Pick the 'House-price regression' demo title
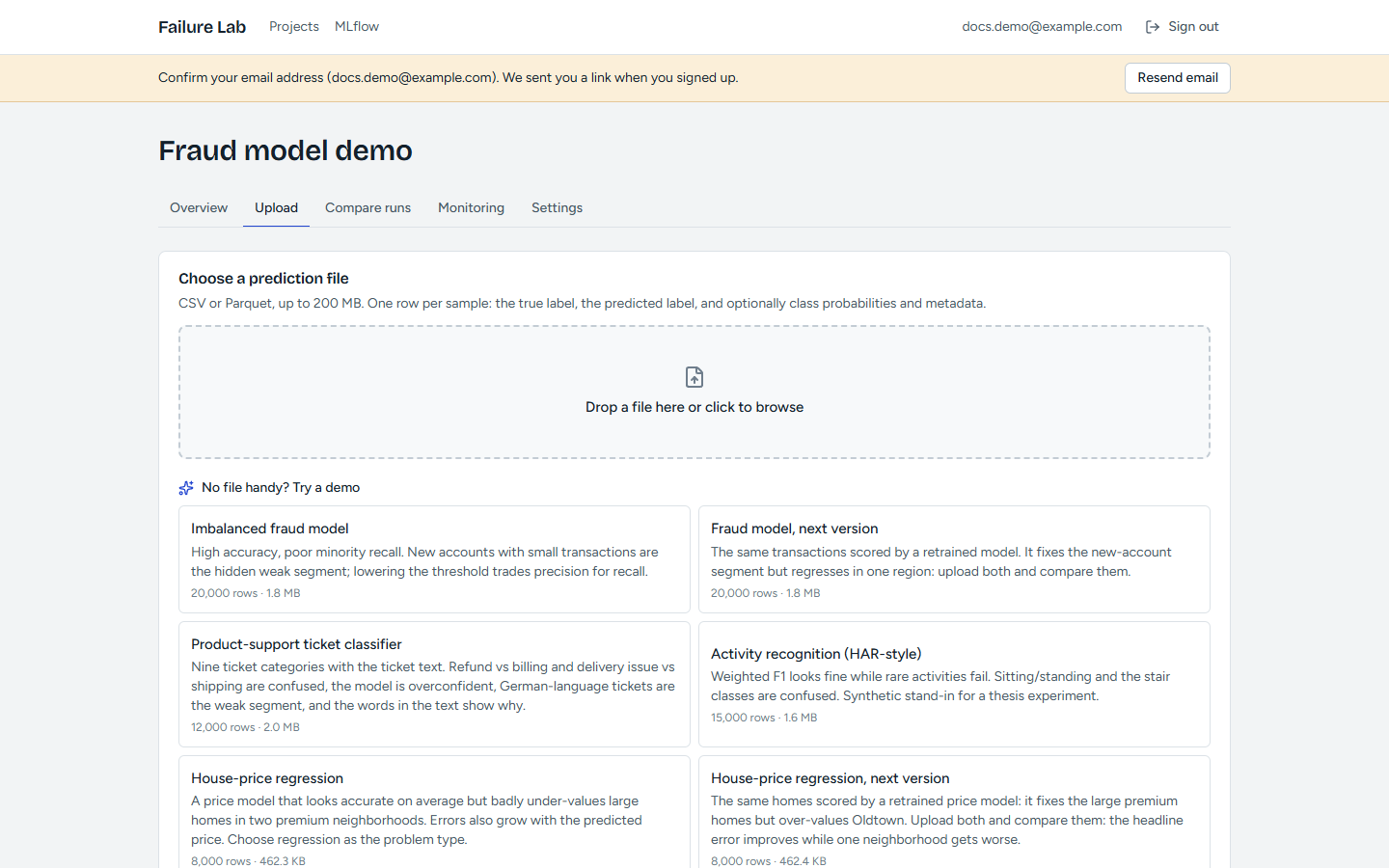 pos(267,778)
